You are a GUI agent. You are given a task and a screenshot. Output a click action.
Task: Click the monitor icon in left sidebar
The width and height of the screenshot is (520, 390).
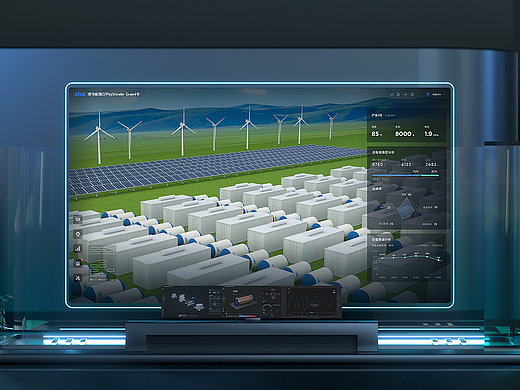(x=78, y=219)
